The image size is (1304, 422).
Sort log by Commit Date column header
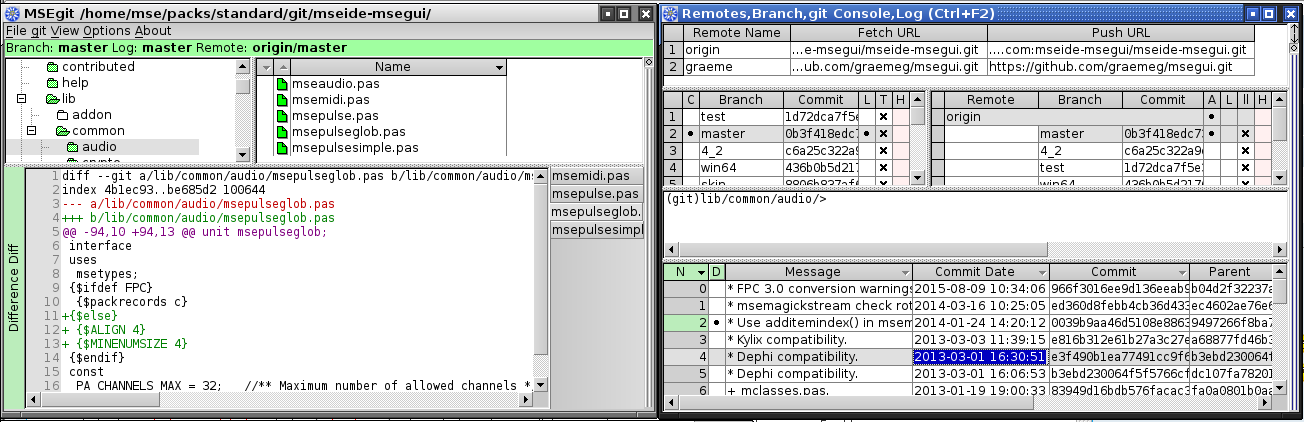(973, 272)
